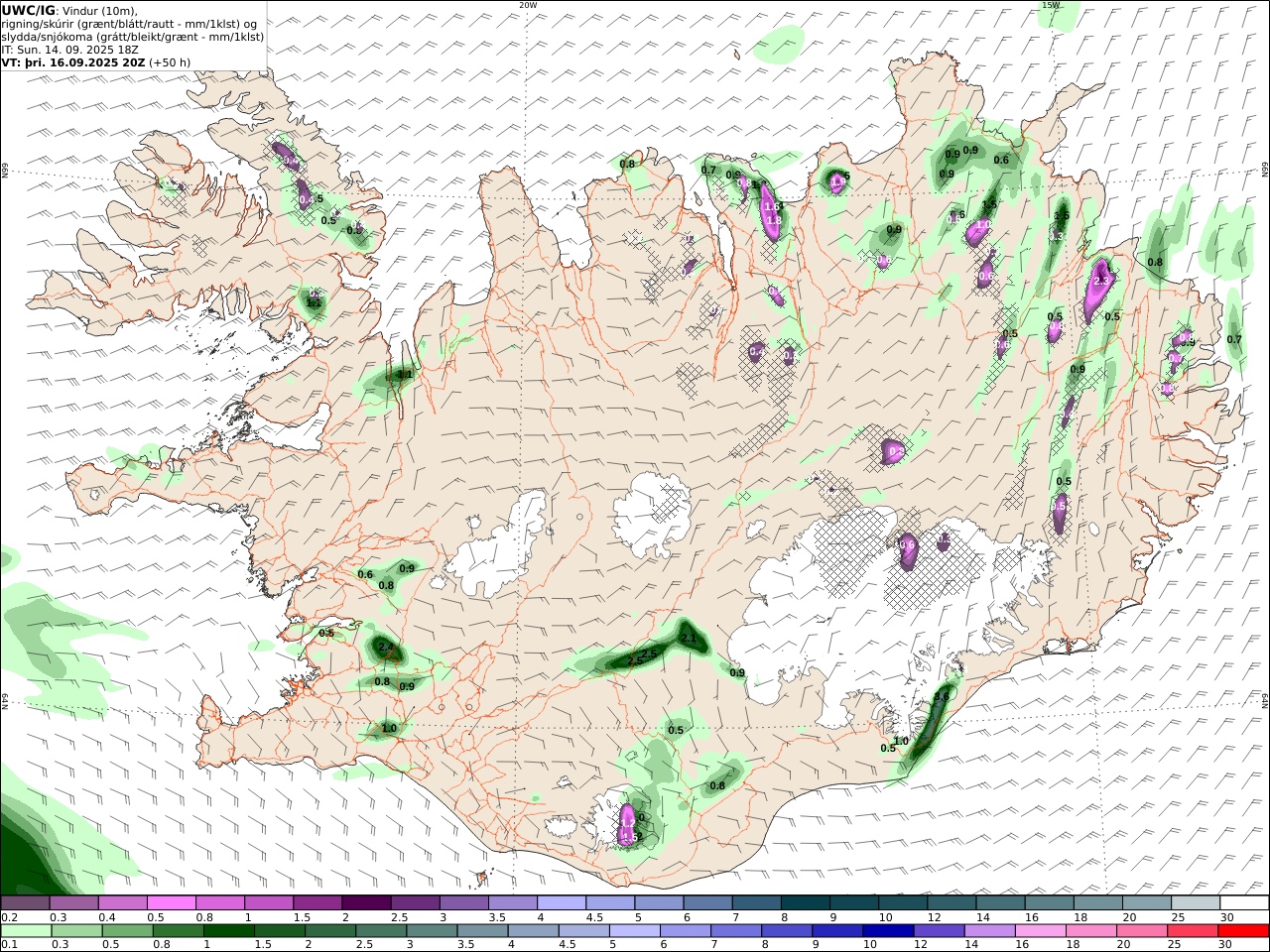
Task: Click the bold UWC/IG title text
Action: [28, 10]
